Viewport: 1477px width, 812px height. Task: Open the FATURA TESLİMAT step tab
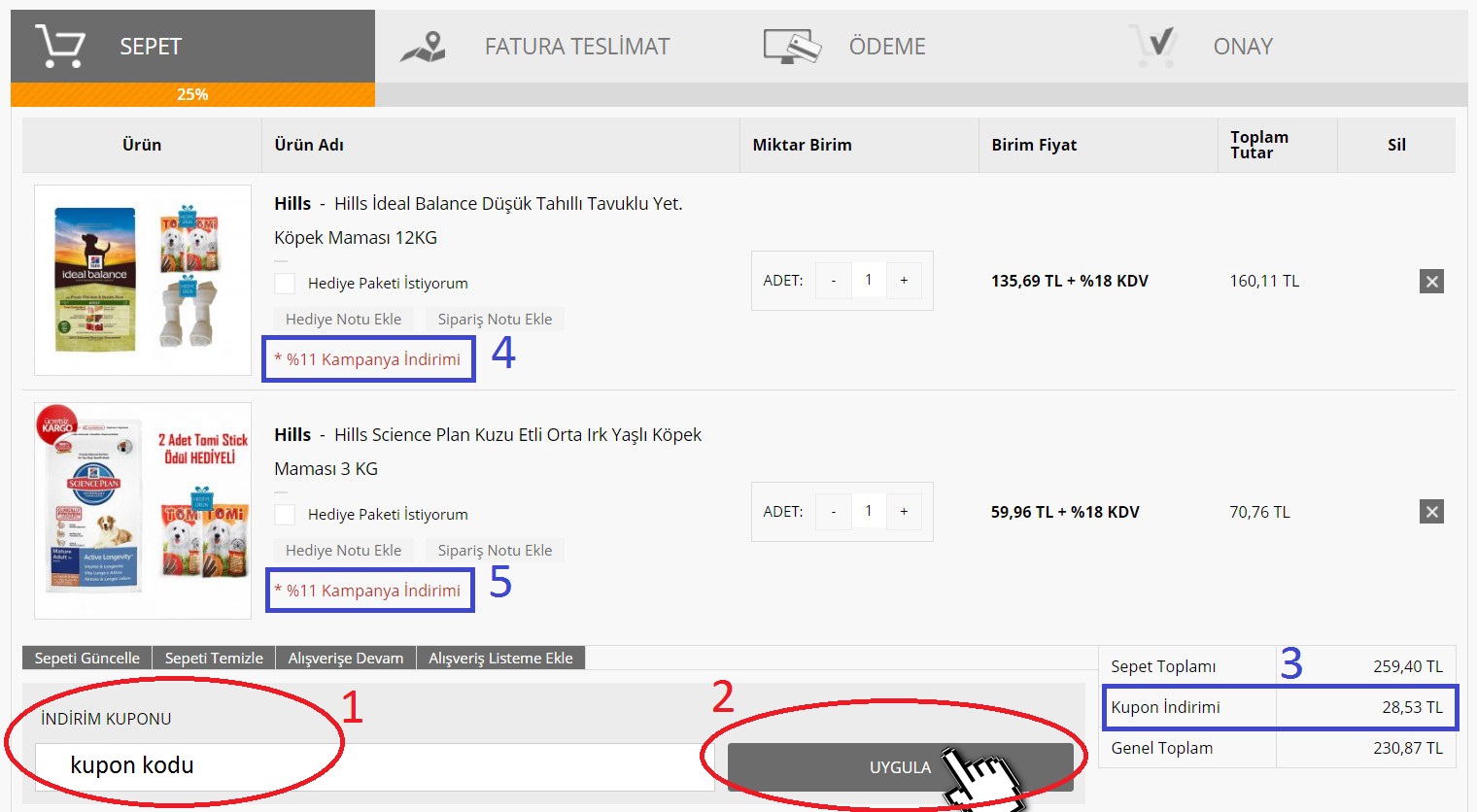[576, 47]
